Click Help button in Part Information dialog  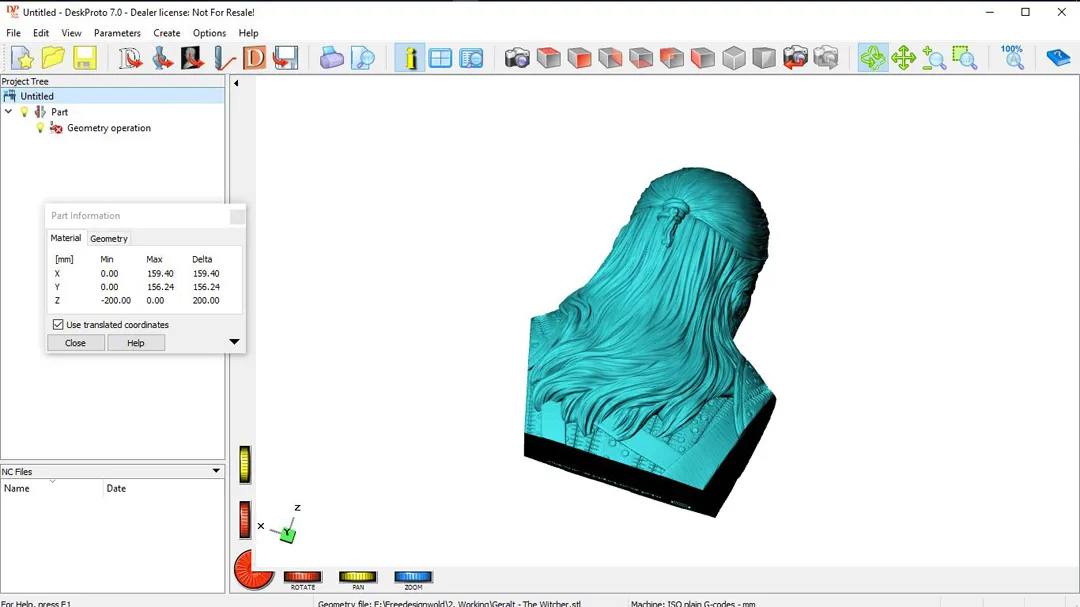pyautogui.click(x=136, y=343)
